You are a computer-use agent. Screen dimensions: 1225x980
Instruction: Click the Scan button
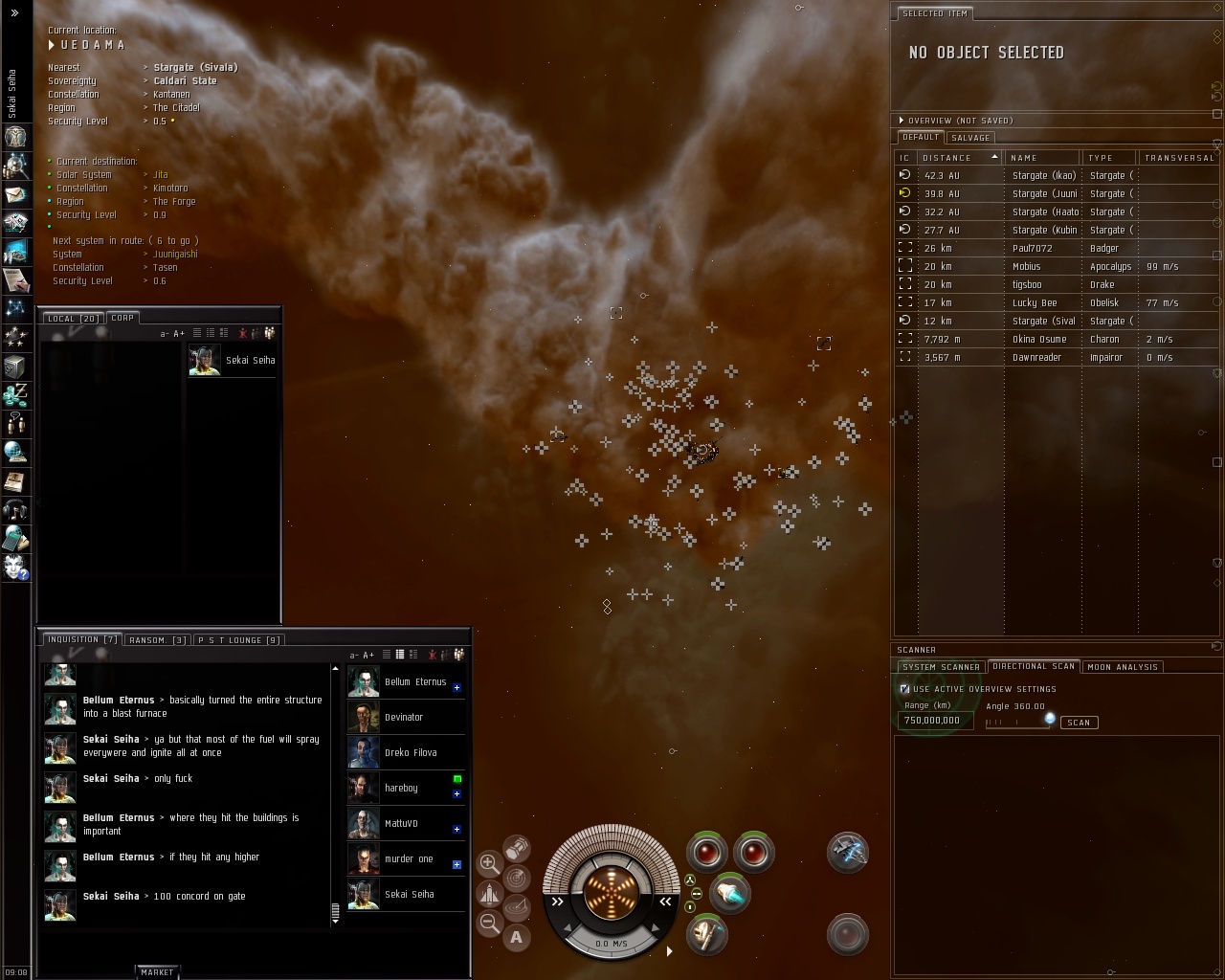point(1079,723)
